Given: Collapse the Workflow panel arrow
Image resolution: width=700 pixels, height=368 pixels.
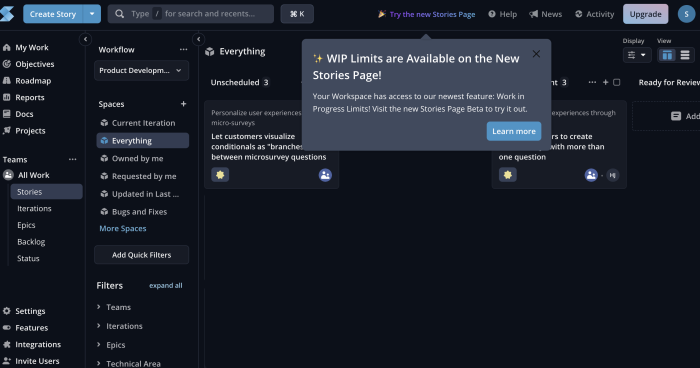Looking at the screenshot, I should [199, 39].
